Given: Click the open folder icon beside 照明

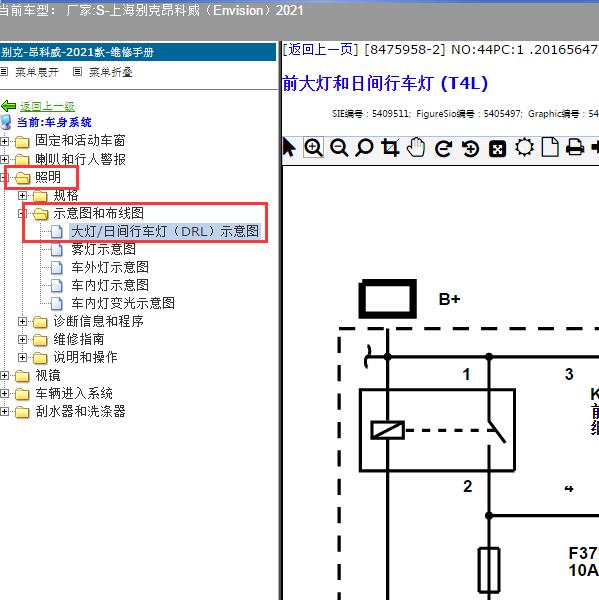Looking at the screenshot, I should coord(23,178).
